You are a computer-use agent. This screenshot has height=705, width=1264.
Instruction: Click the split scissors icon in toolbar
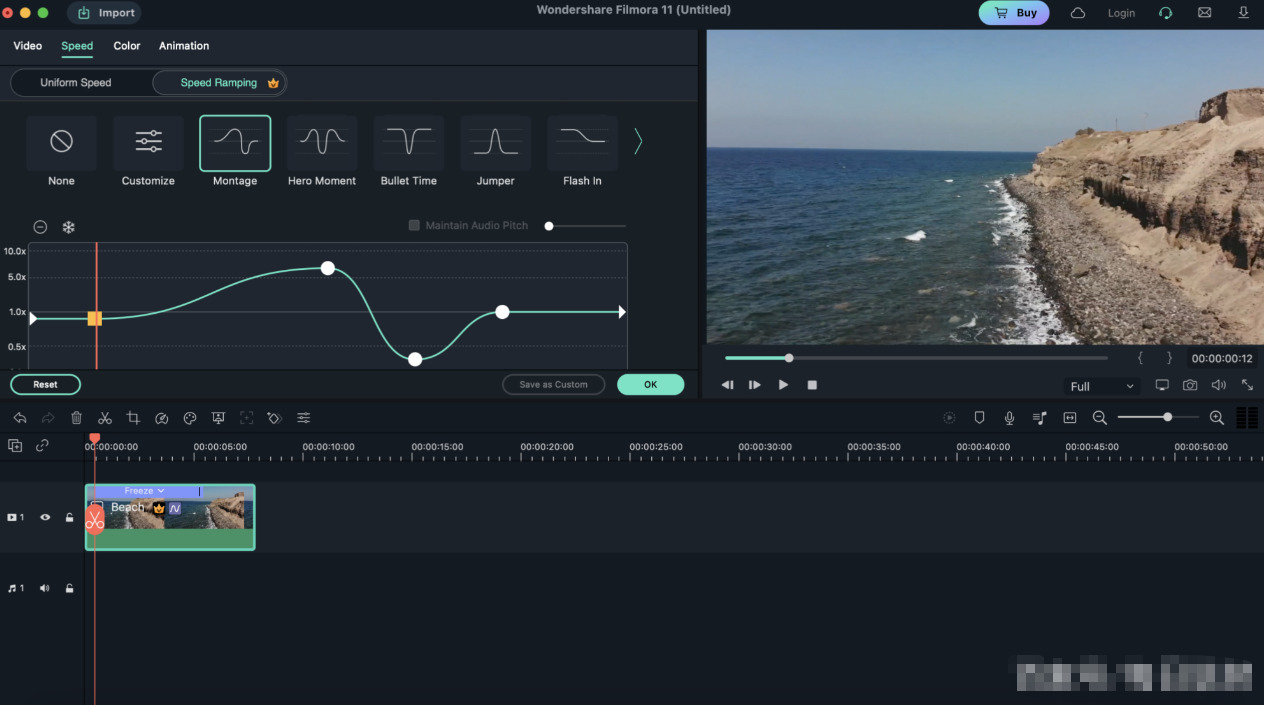click(104, 418)
